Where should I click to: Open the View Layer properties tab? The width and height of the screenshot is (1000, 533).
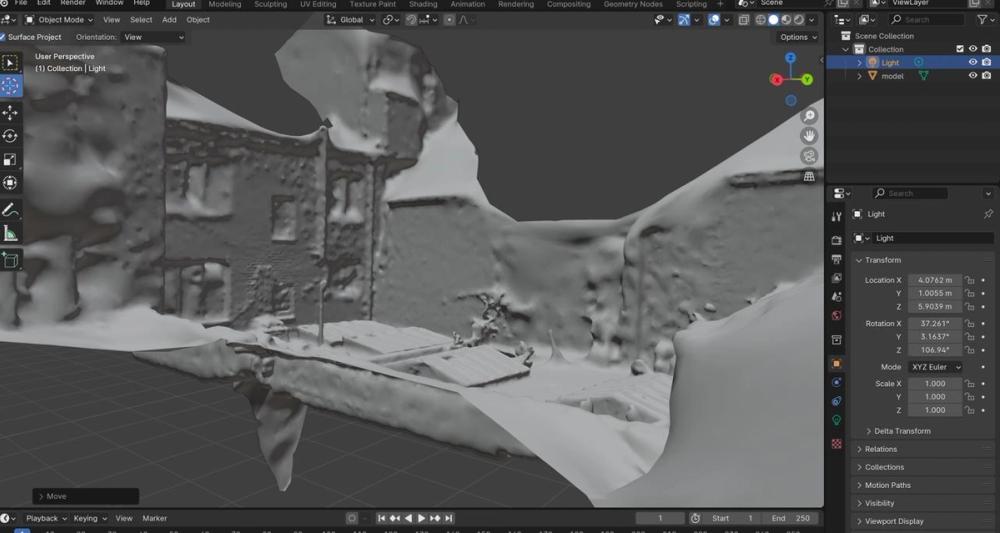pyautogui.click(x=836, y=278)
